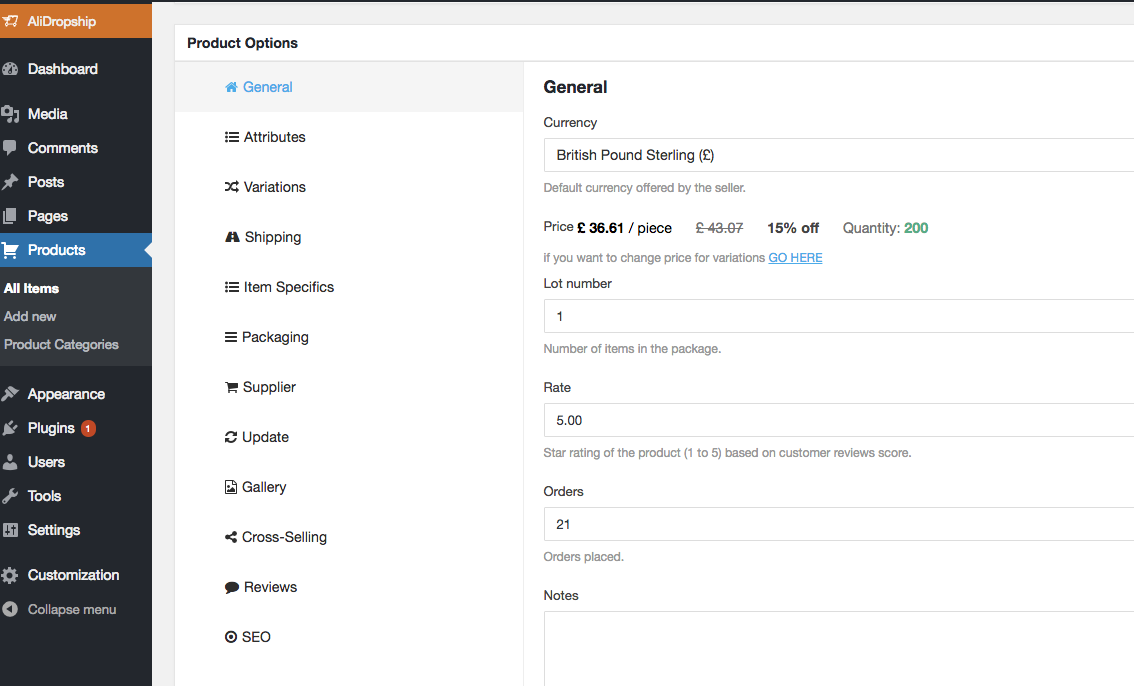Click the Settings sliders icon
1134x686 pixels.
pos(10,530)
